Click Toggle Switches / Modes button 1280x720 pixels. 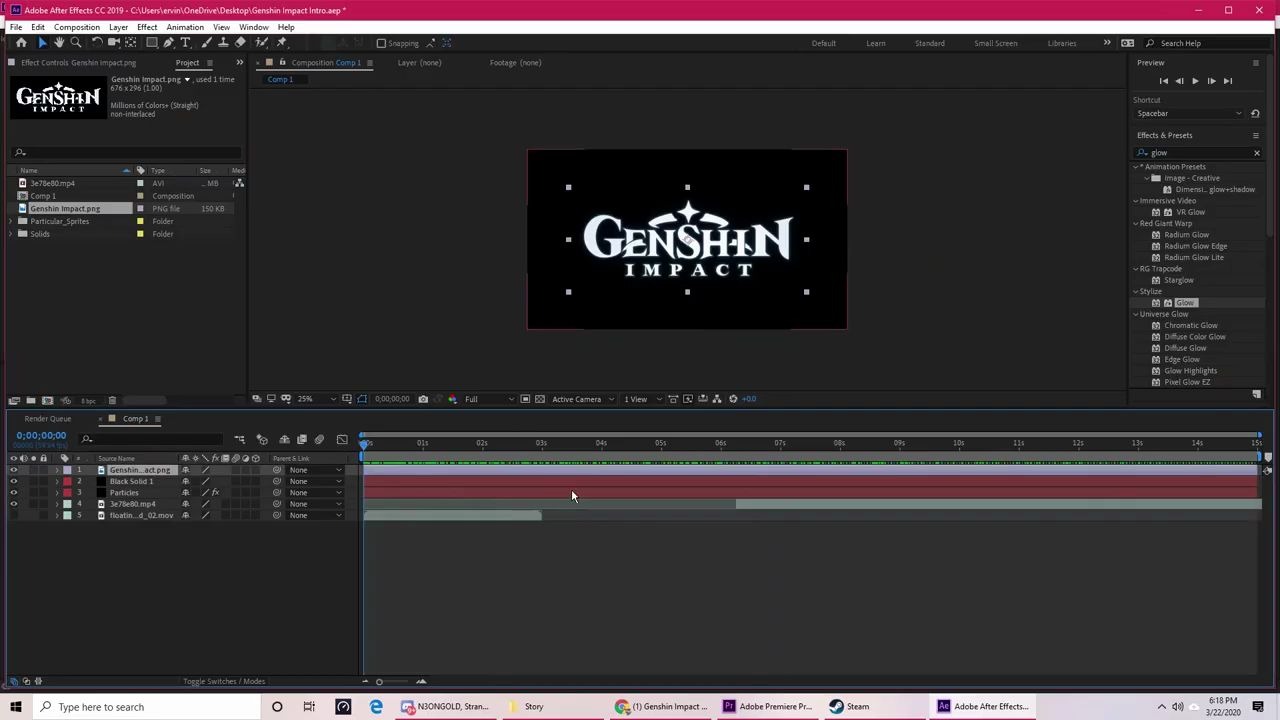(224, 682)
